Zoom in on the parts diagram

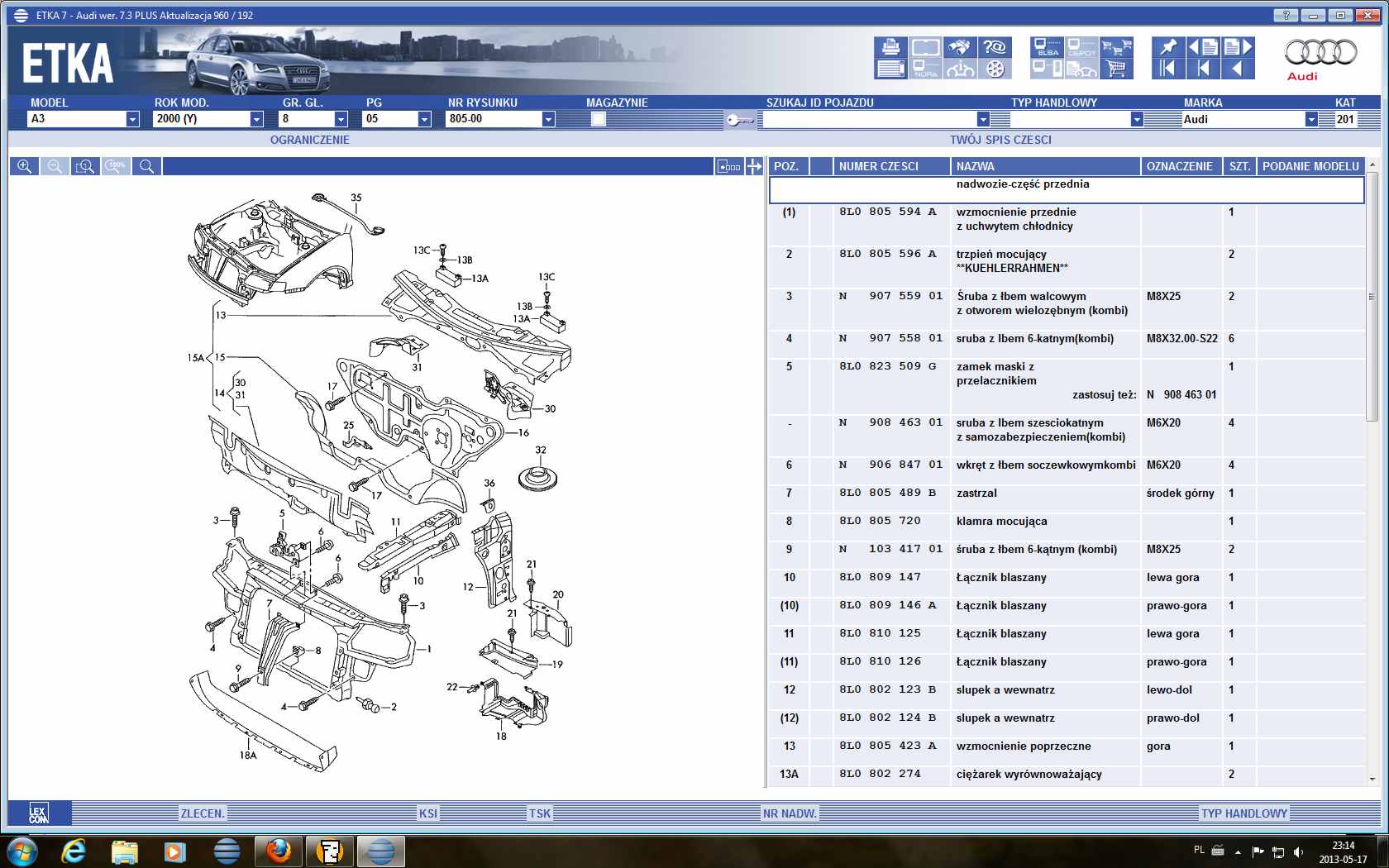click(24, 166)
